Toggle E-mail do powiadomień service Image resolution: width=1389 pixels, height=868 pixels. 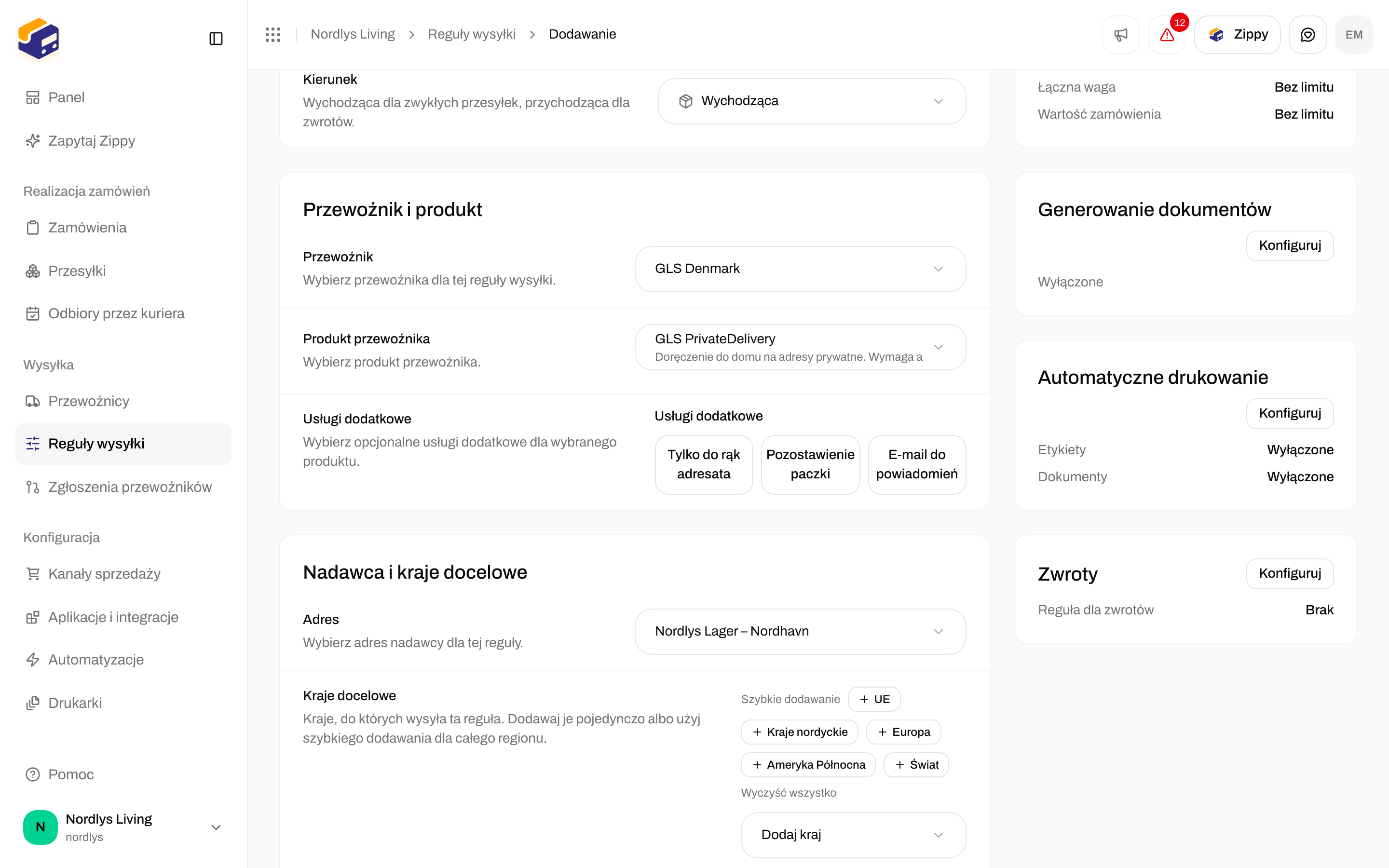point(917,464)
